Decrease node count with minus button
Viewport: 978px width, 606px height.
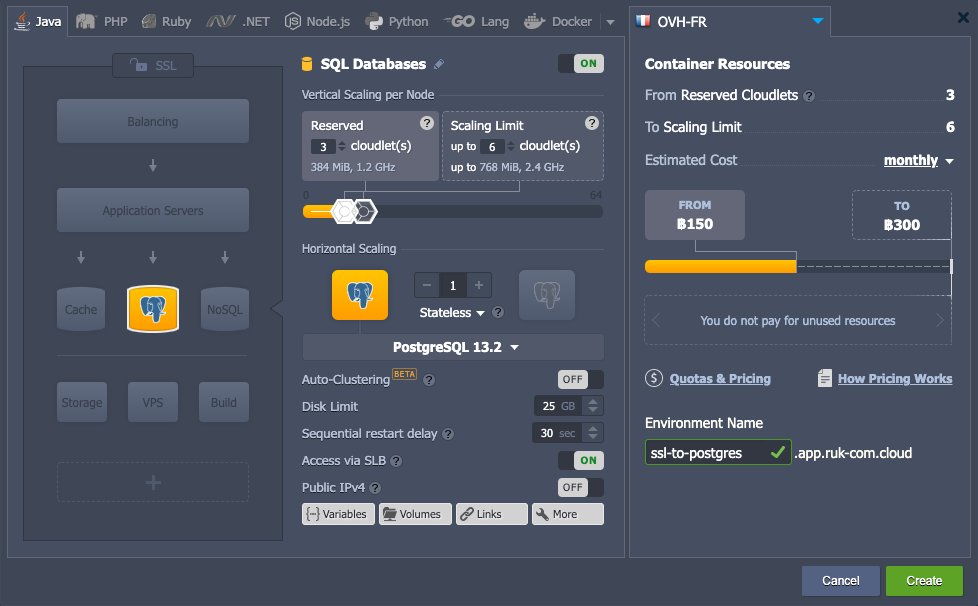[x=427, y=286]
